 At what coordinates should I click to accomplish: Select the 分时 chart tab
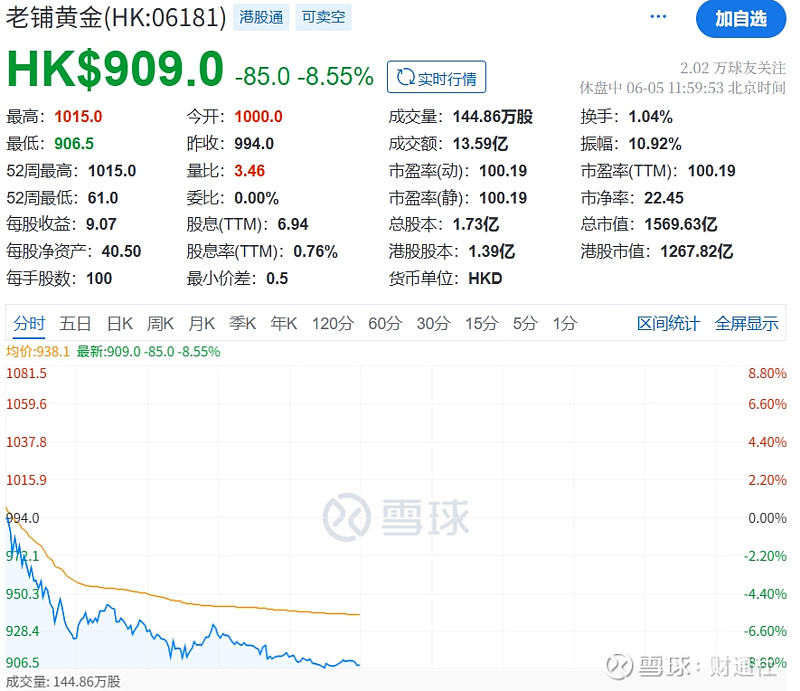click(x=29, y=324)
